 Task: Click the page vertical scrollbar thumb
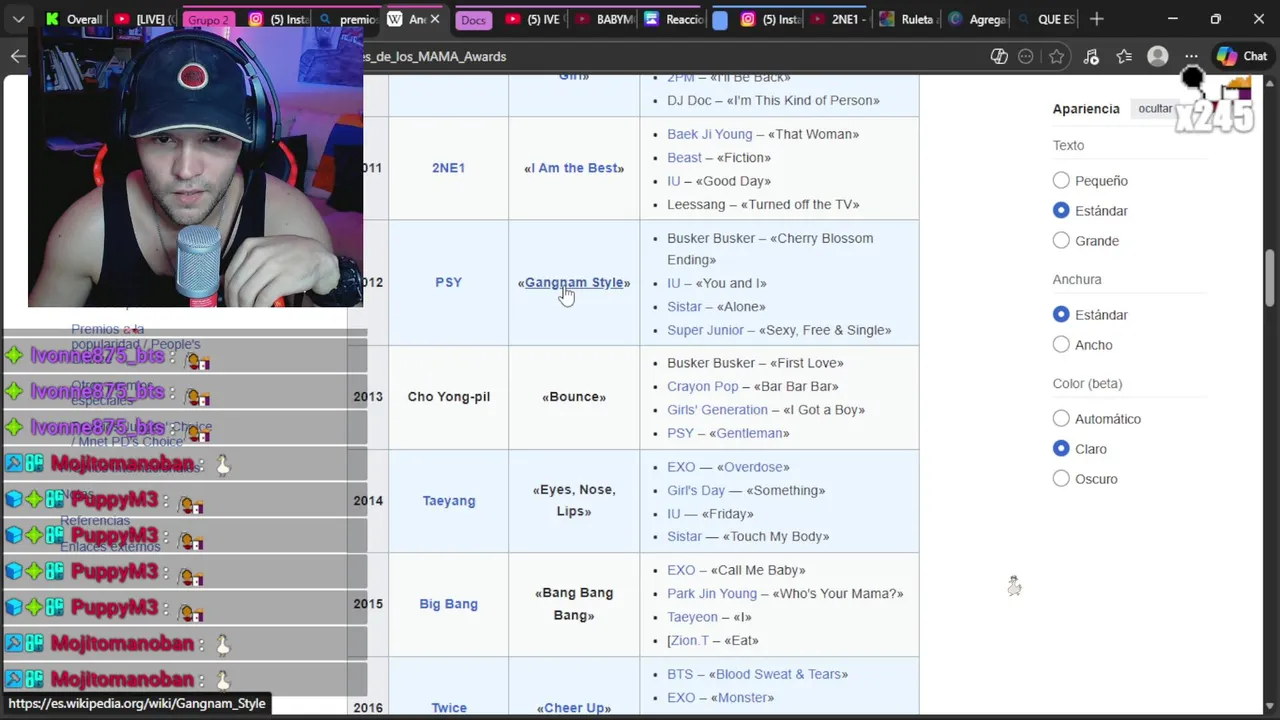point(1270,277)
